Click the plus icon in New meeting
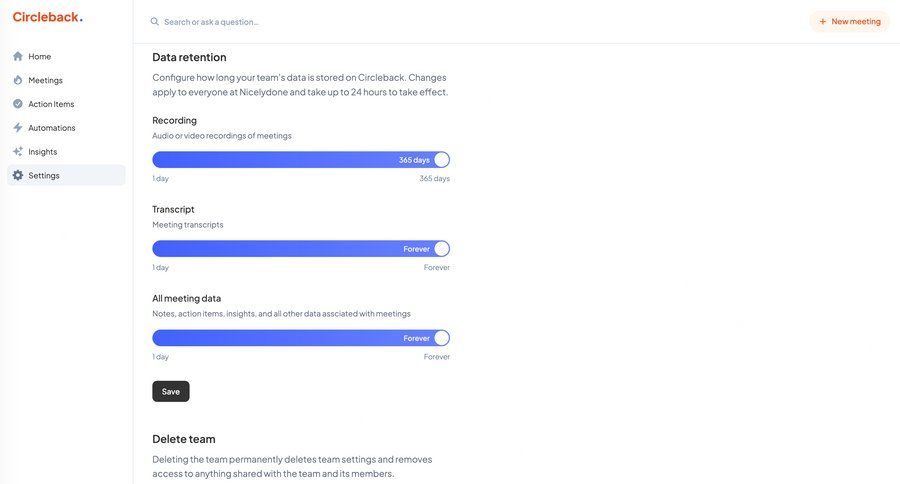The width and height of the screenshot is (900, 484). [823, 21]
